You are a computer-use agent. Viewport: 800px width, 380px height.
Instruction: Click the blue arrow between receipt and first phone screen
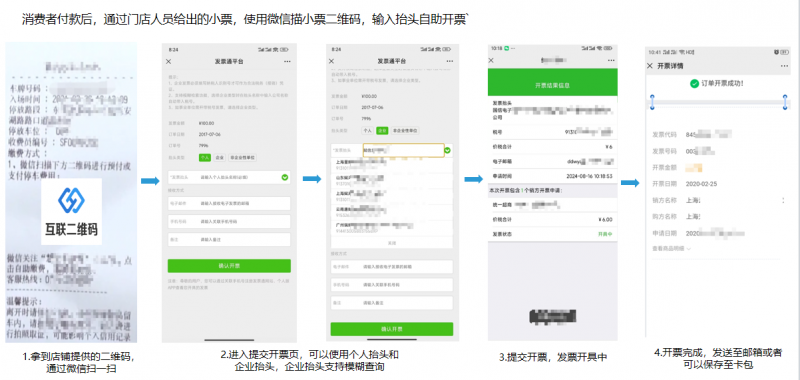point(150,181)
